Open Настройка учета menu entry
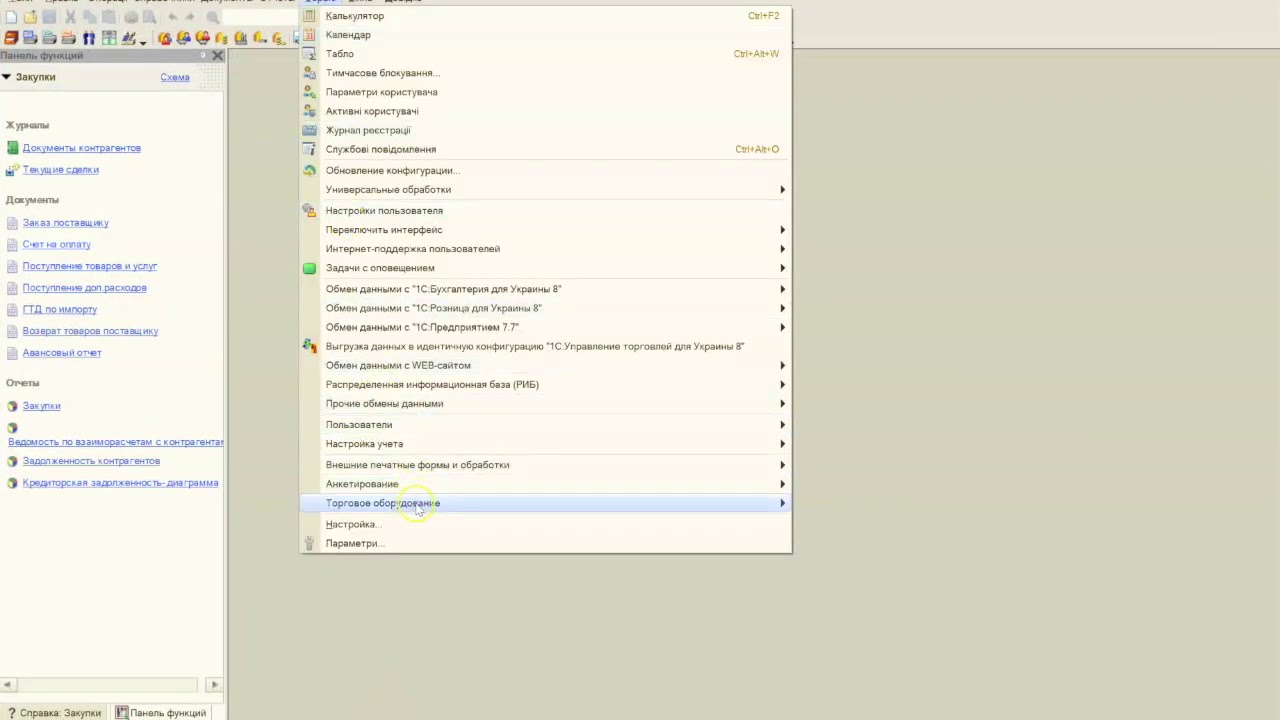1280x720 pixels. coord(546,444)
